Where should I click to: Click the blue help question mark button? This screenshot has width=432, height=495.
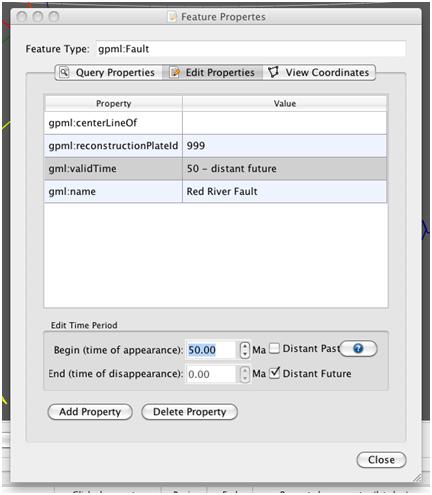(x=358, y=349)
